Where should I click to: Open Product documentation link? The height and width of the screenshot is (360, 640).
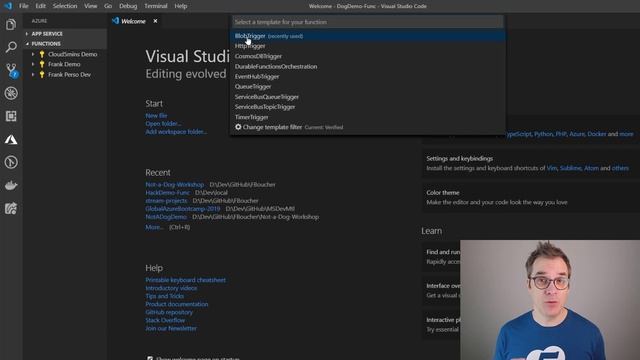177,304
